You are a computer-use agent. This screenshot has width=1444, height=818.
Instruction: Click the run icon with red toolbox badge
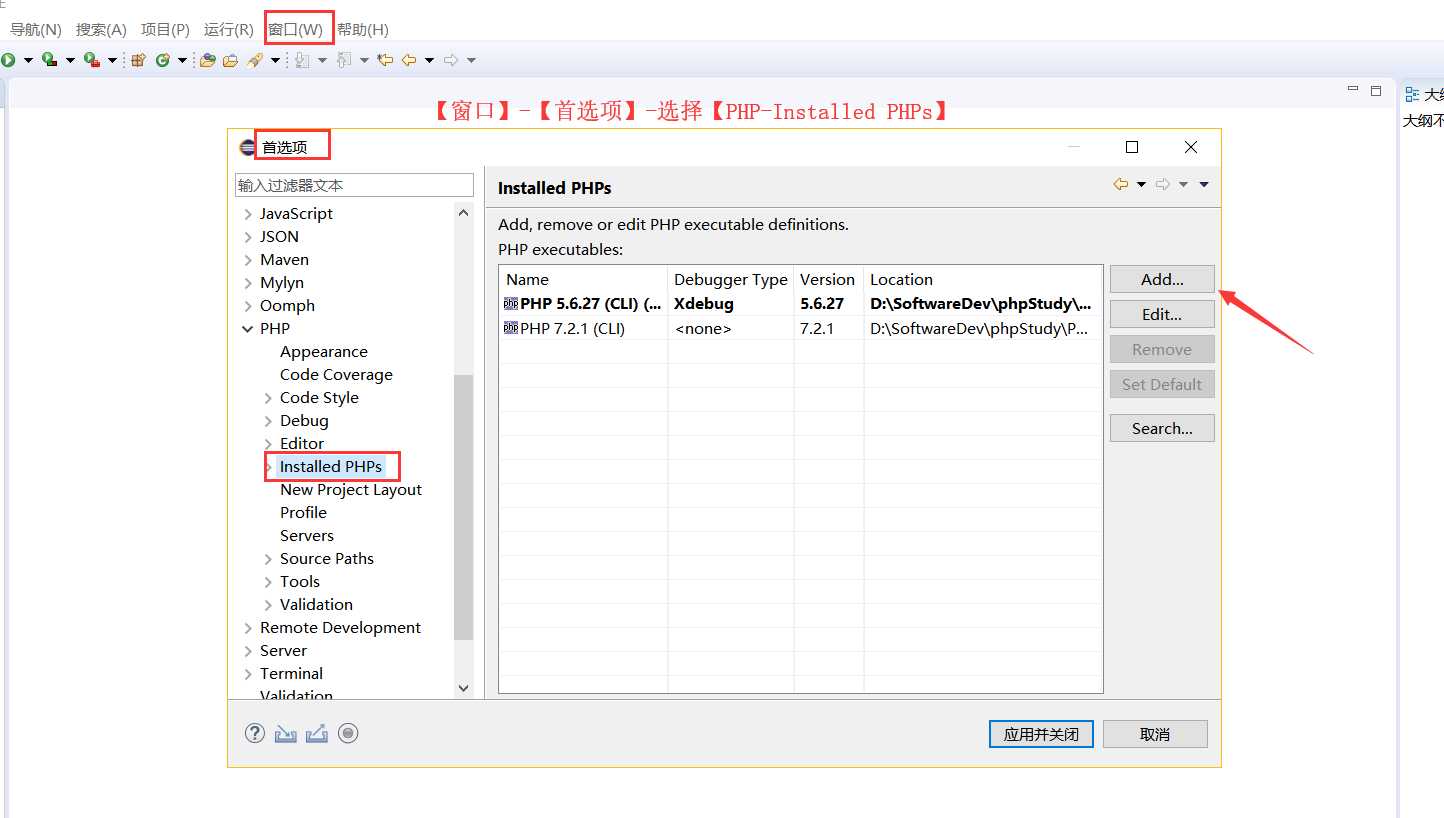click(x=92, y=60)
